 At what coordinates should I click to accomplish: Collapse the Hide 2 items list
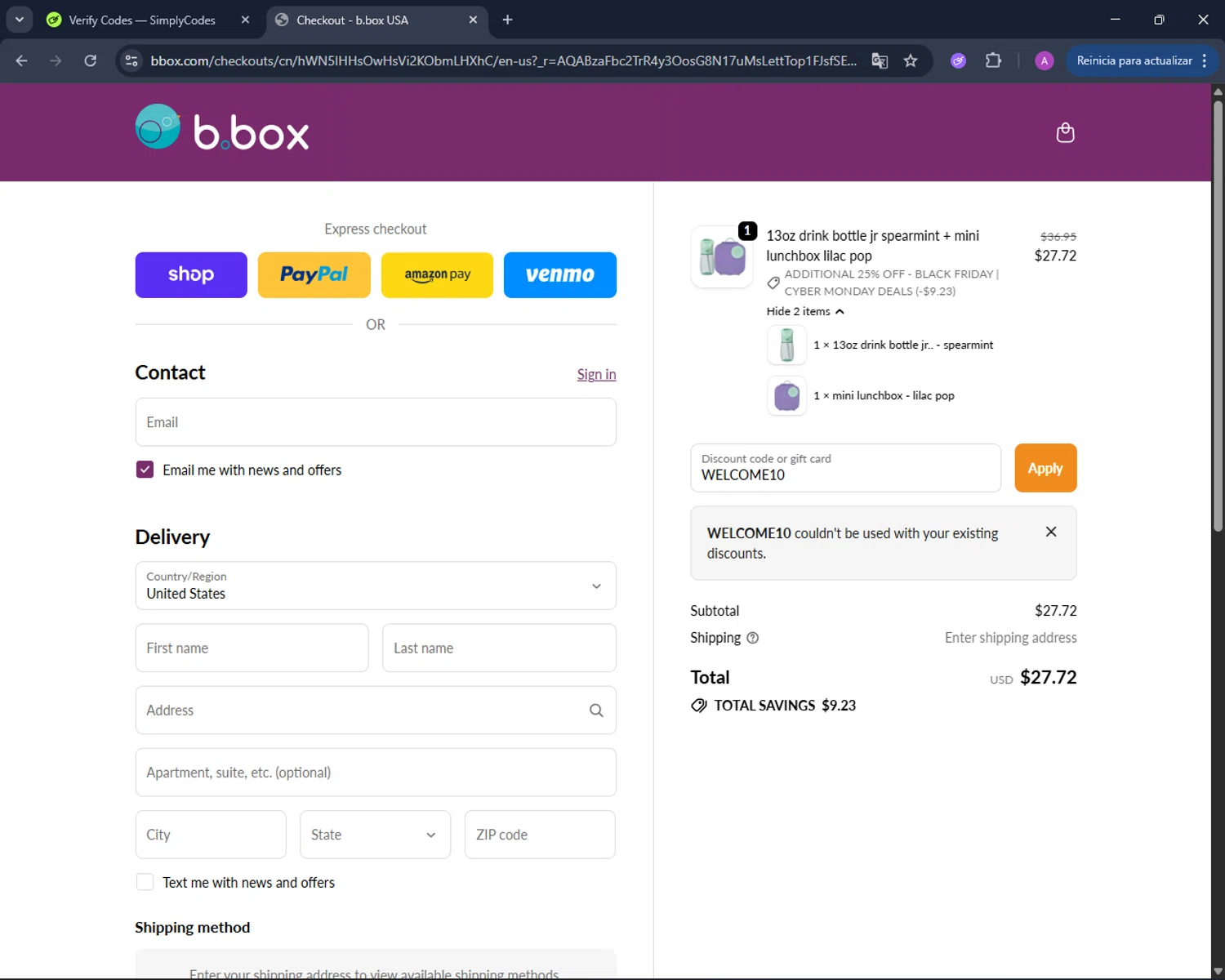click(805, 311)
